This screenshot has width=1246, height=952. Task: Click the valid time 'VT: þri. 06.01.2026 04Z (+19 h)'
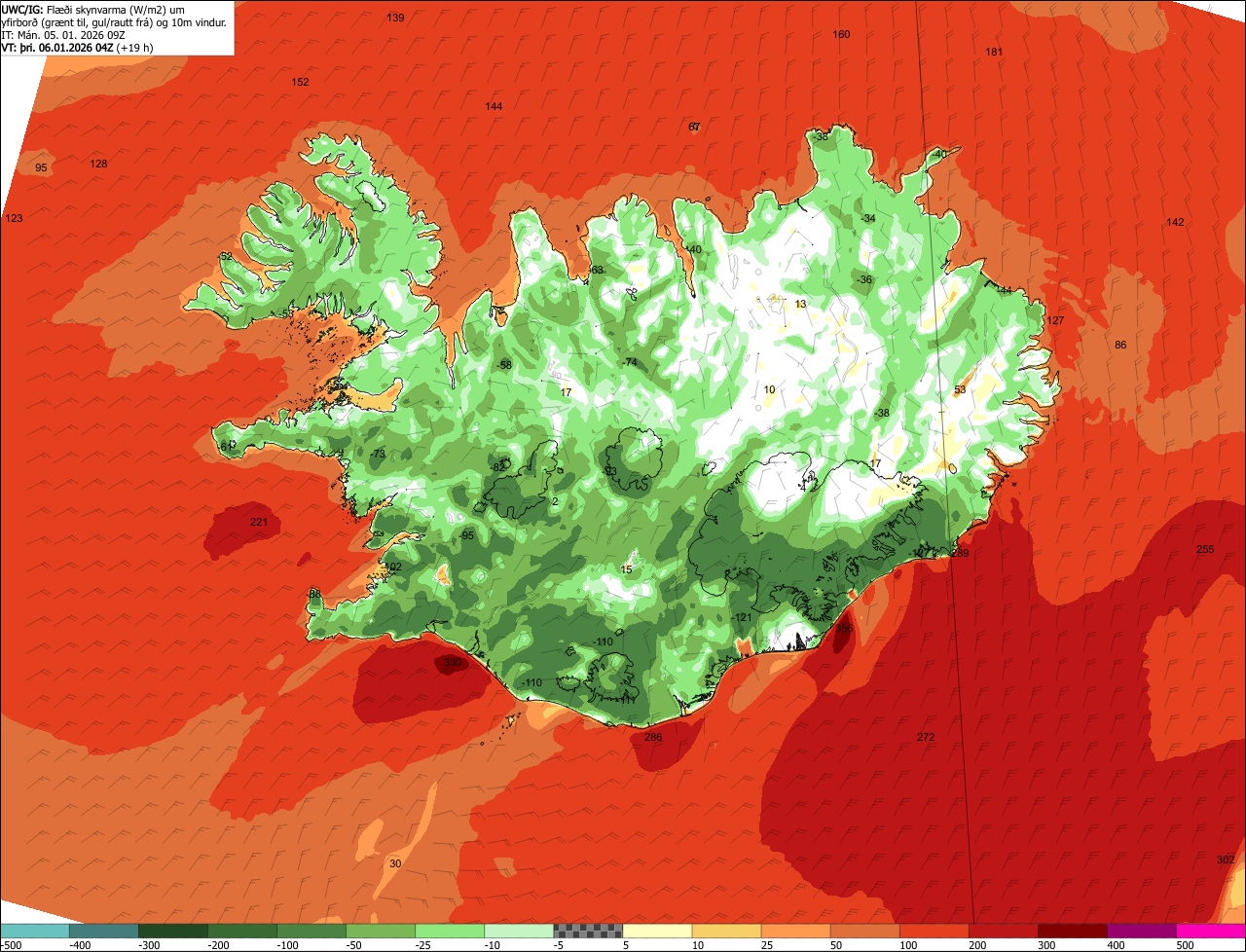coord(77,47)
